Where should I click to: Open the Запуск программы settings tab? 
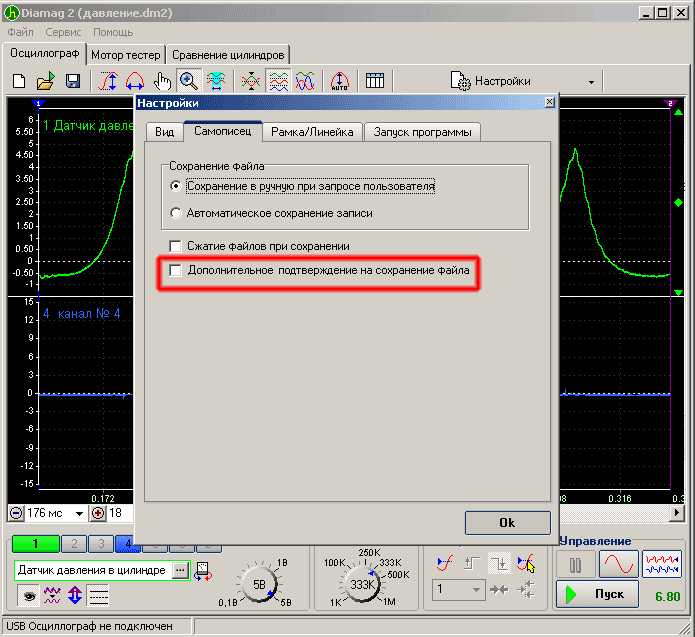(x=422, y=132)
